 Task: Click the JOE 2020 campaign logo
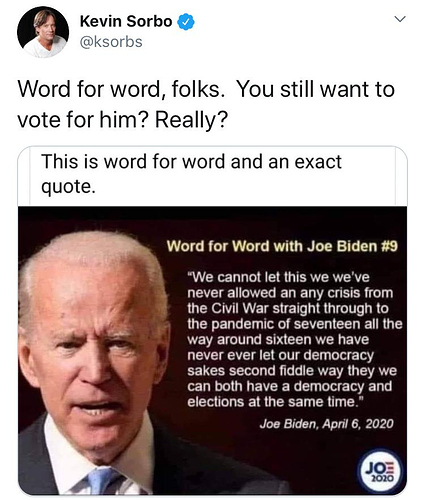pos(381,471)
